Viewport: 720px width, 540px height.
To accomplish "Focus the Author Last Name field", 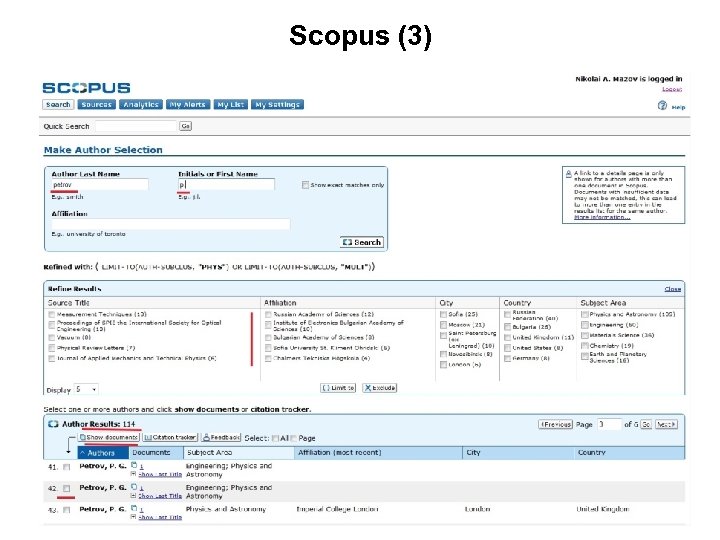I will [100, 185].
